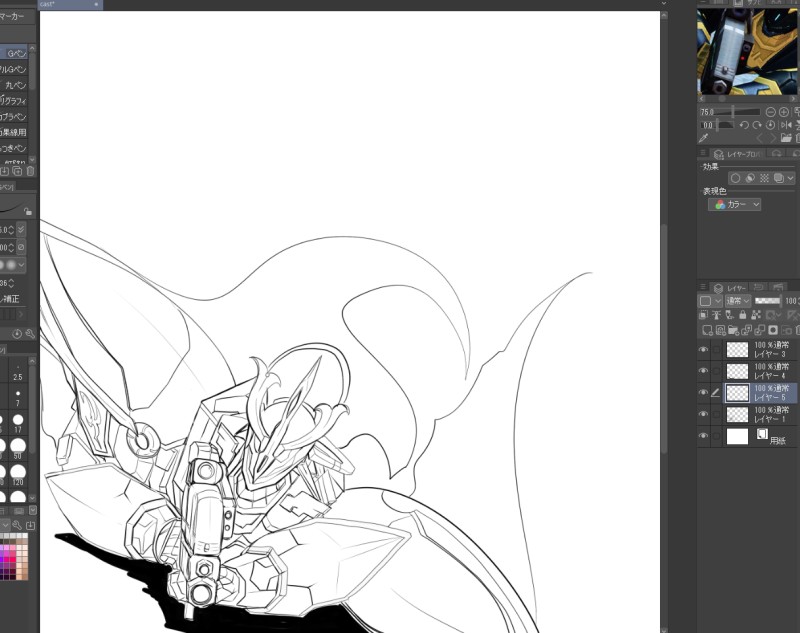The width and height of the screenshot is (800, 633).
Task: Open the tool property wrench settings
Action: point(30,334)
